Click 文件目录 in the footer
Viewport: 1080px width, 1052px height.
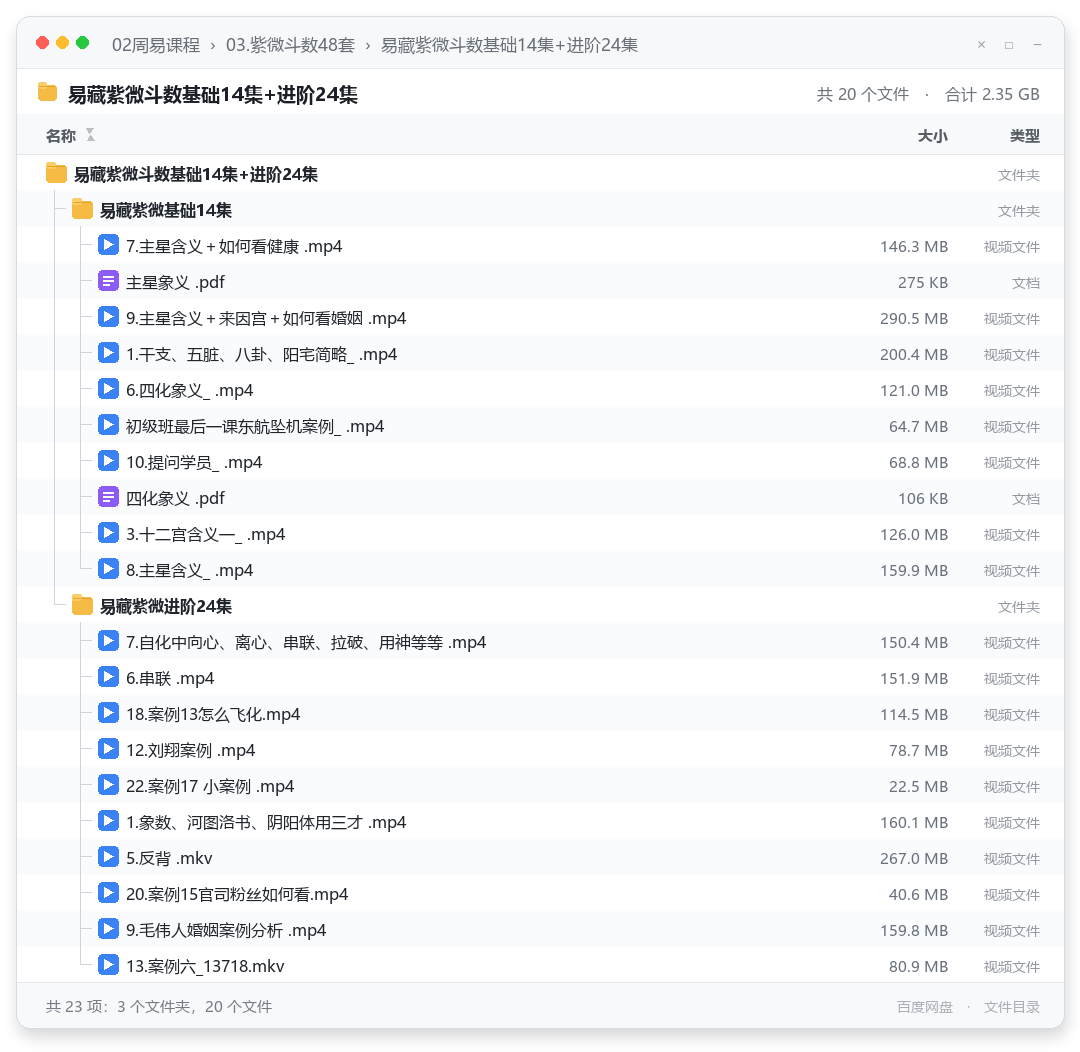point(1012,1007)
